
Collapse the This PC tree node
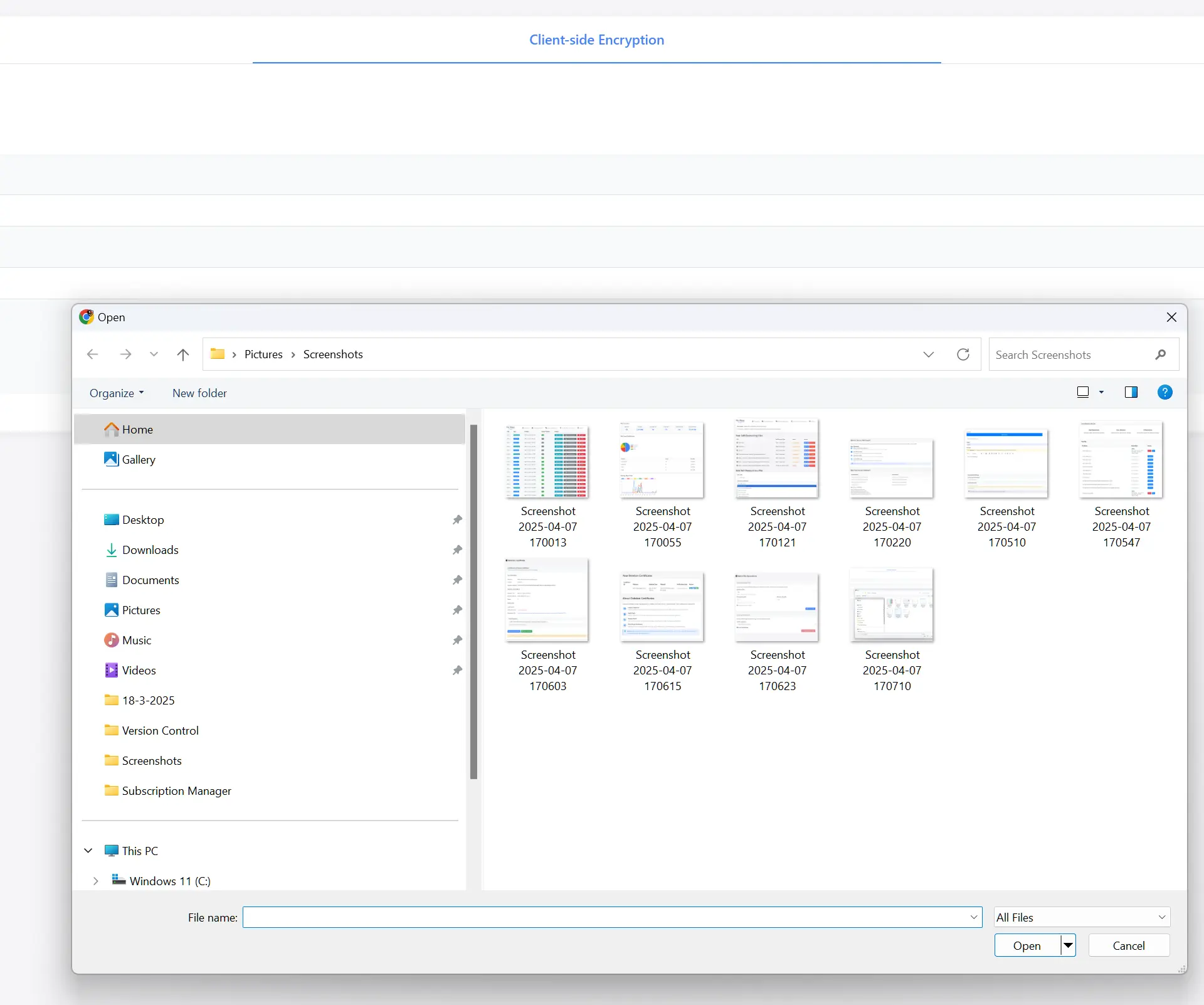(88, 851)
